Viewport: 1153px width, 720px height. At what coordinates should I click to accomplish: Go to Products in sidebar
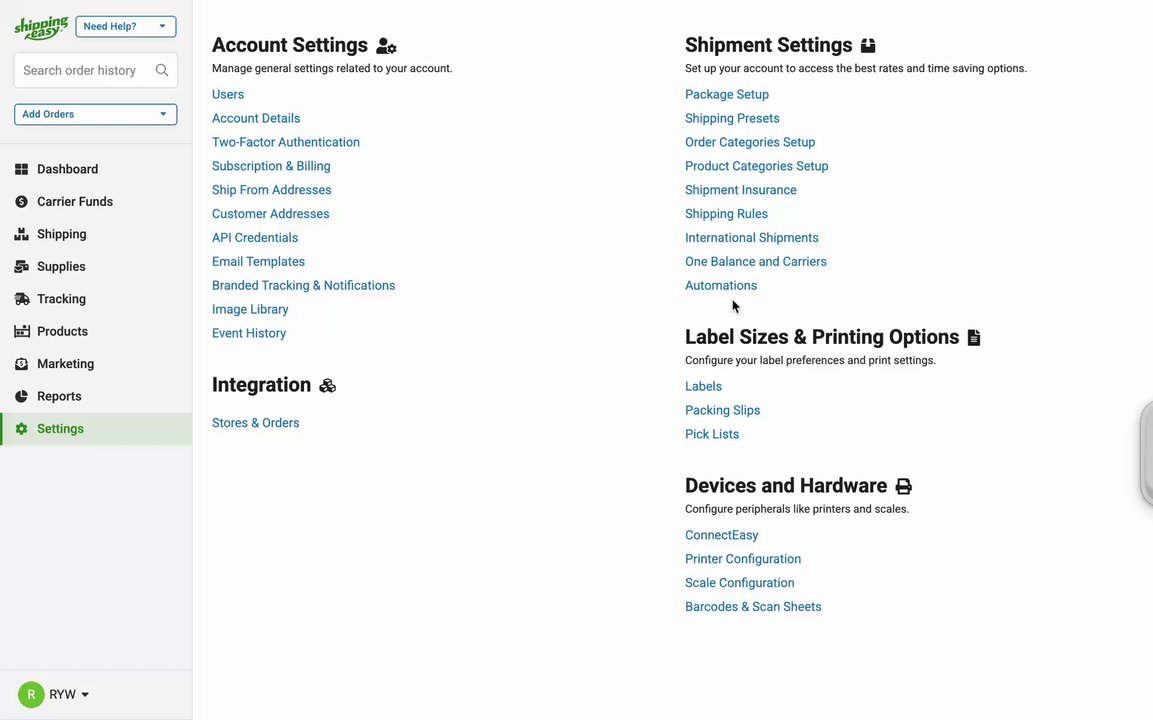point(63,332)
